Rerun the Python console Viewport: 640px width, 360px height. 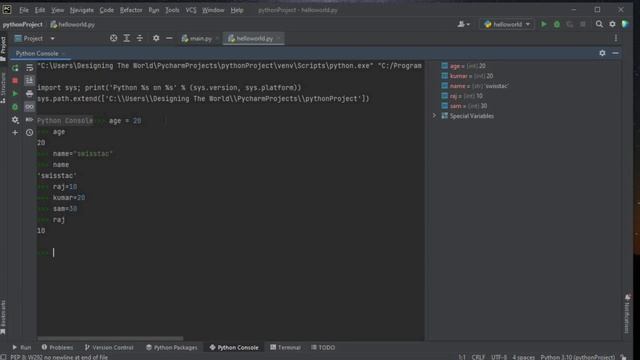click(x=15, y=67)
